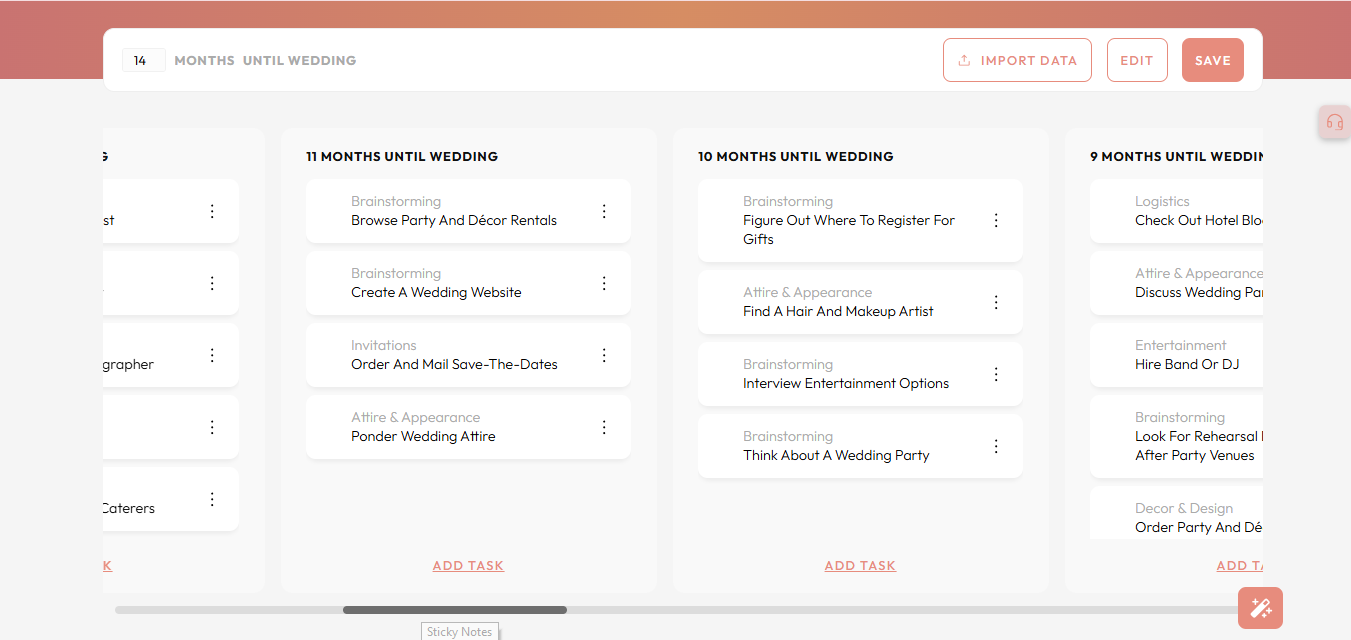This screenshot has width=1351, height=640.
Task: Select the Discuss Wedding Party task
Action: (x=1176, y=283)
